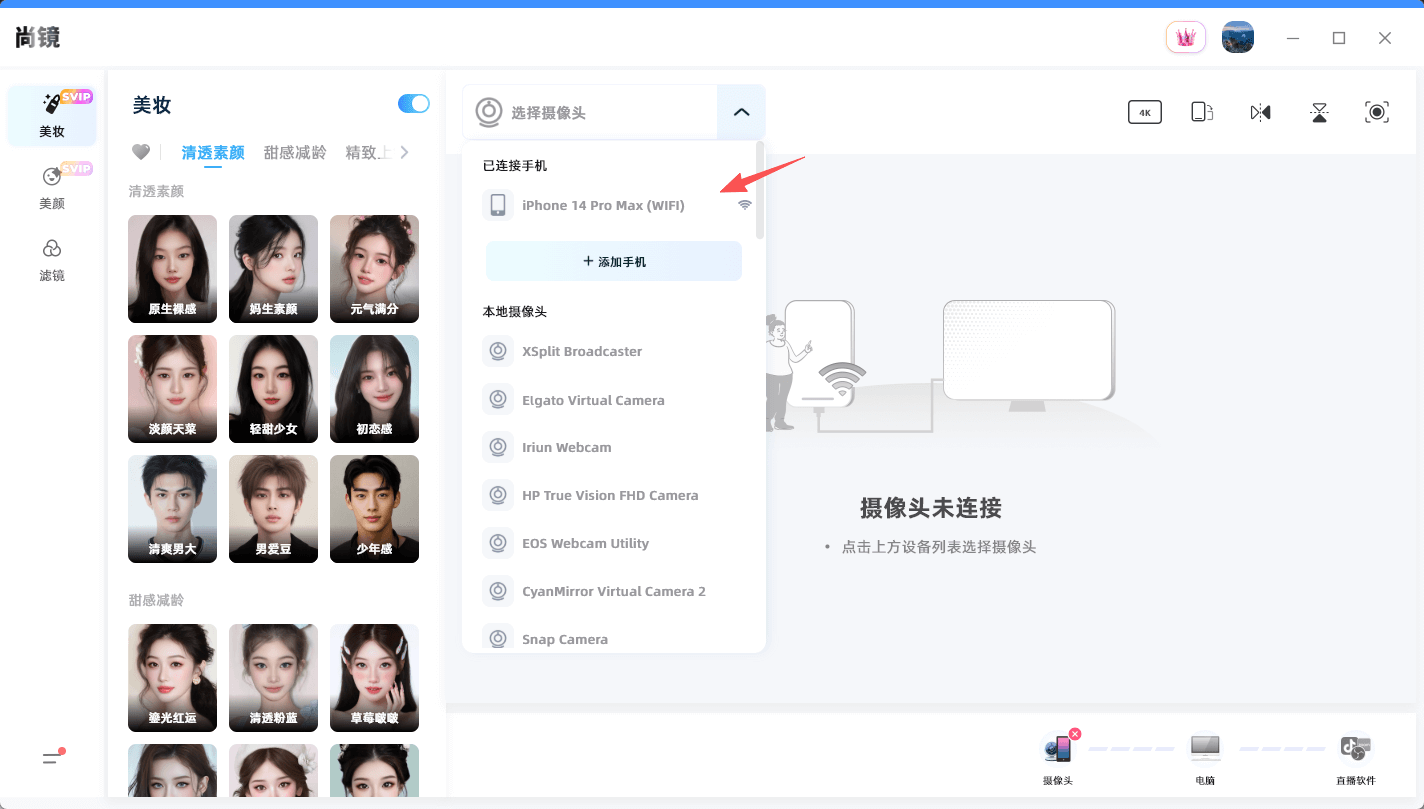Click the phone rotate orientation icon
The image size is (1424, 809).
[1202, 112]
